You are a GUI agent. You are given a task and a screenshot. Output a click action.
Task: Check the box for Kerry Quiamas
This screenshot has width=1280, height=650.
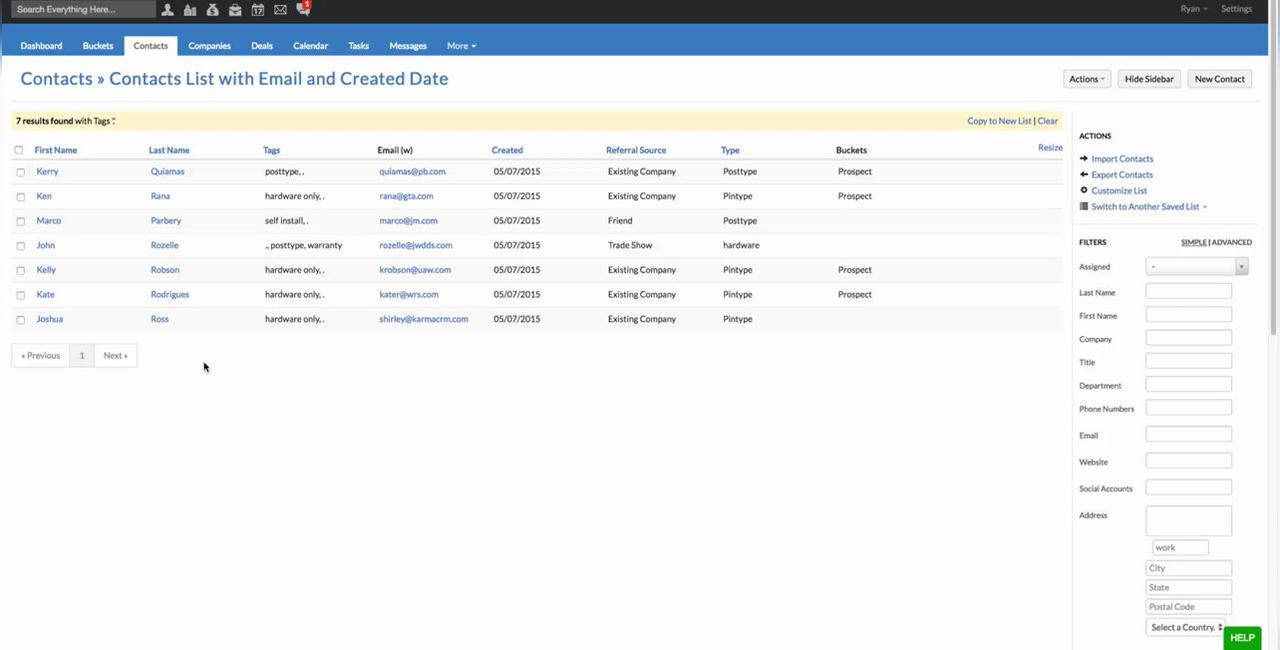(20, 172)
